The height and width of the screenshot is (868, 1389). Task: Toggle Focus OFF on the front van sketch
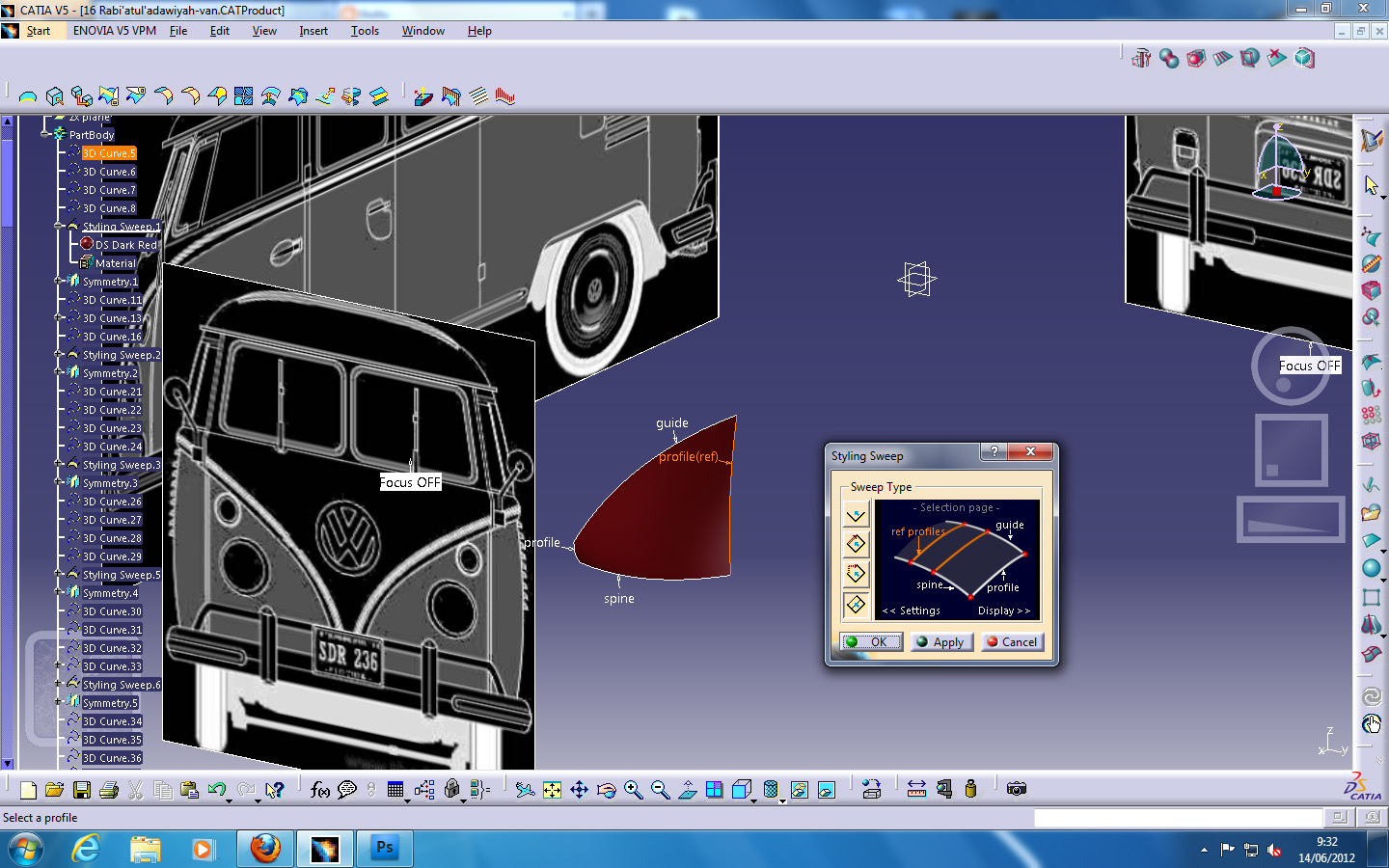click(410, 481)
